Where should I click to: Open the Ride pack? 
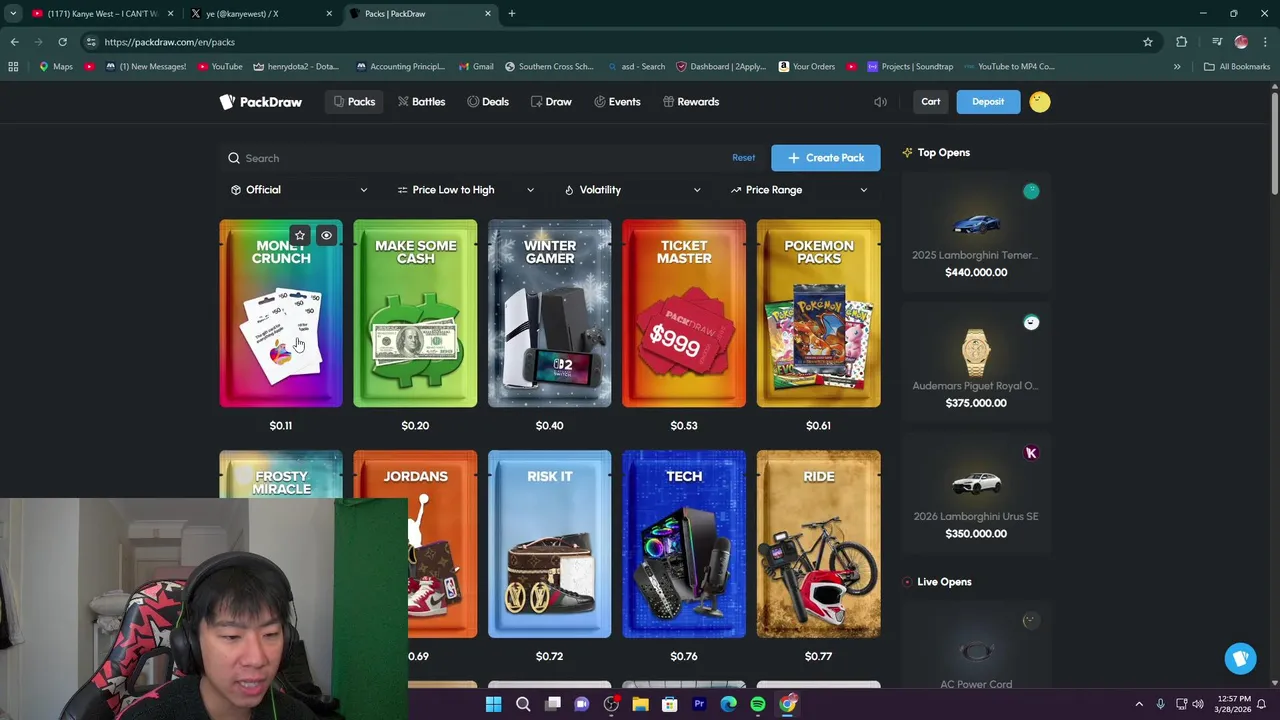coord(819,544)
